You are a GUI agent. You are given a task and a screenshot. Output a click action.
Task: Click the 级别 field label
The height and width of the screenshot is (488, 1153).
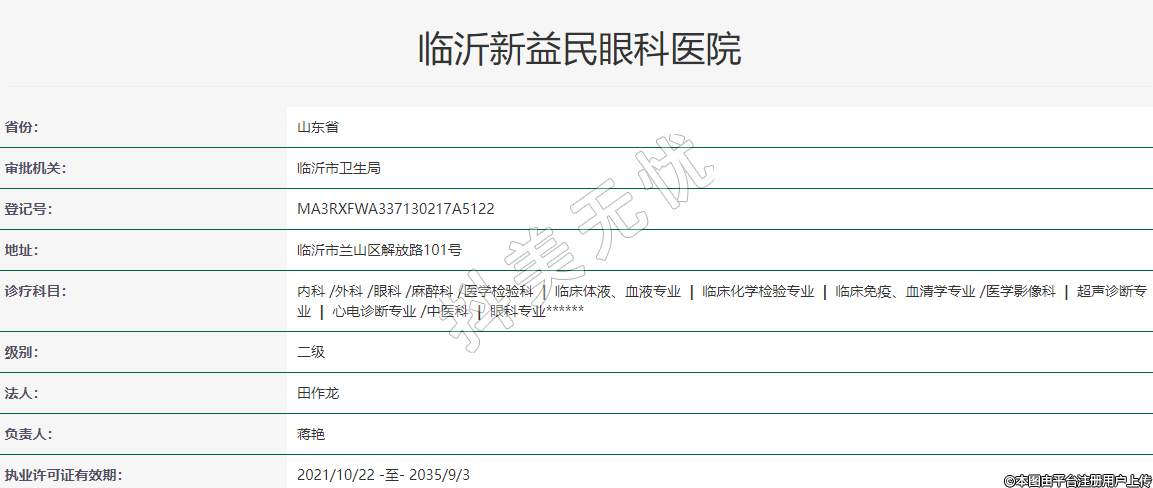tap(21, 352)
